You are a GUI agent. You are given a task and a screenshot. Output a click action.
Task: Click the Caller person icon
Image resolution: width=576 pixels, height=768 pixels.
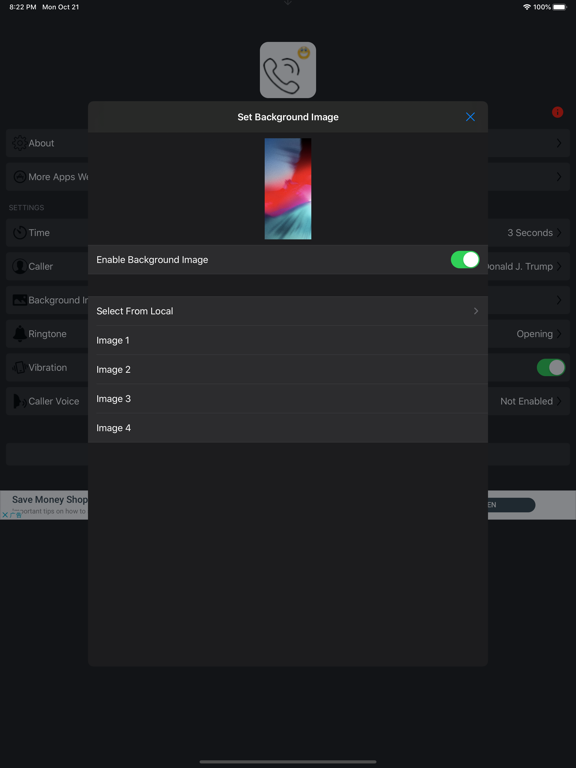(x=20, y=266)
